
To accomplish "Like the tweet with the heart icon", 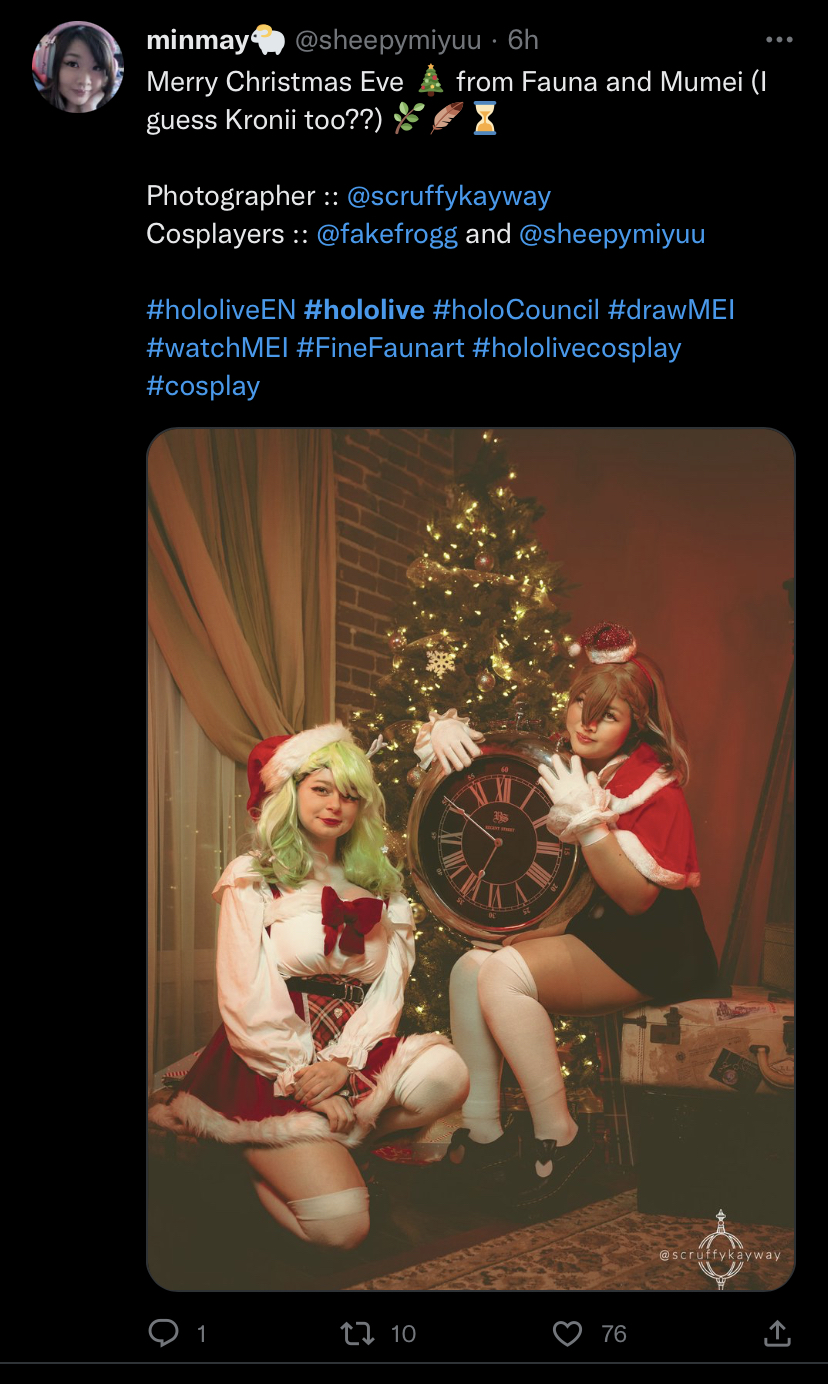I will click(x=567, y=1333).
